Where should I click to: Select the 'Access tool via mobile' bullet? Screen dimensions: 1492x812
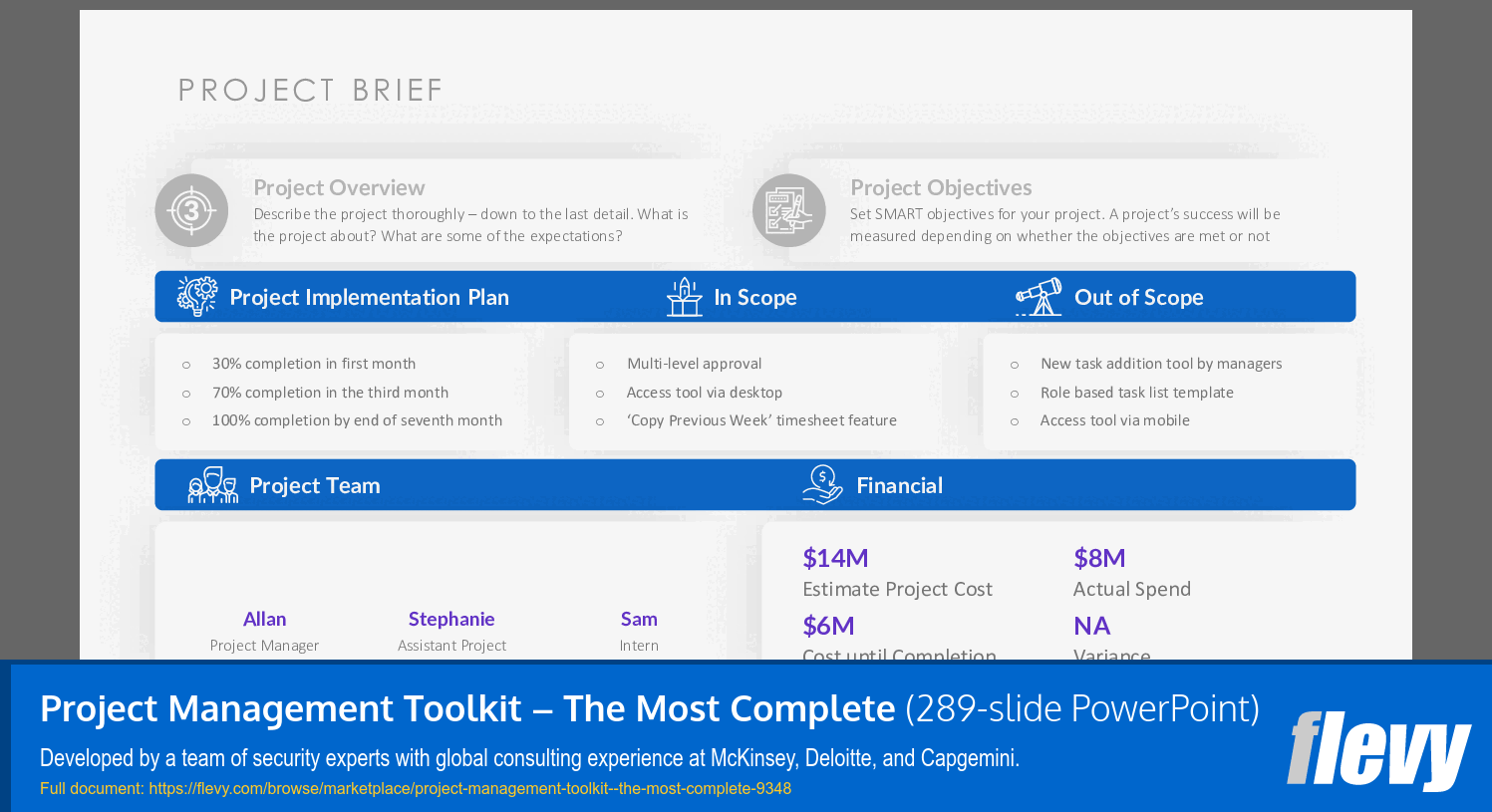pyautogui.click(x=1115, y=420)
